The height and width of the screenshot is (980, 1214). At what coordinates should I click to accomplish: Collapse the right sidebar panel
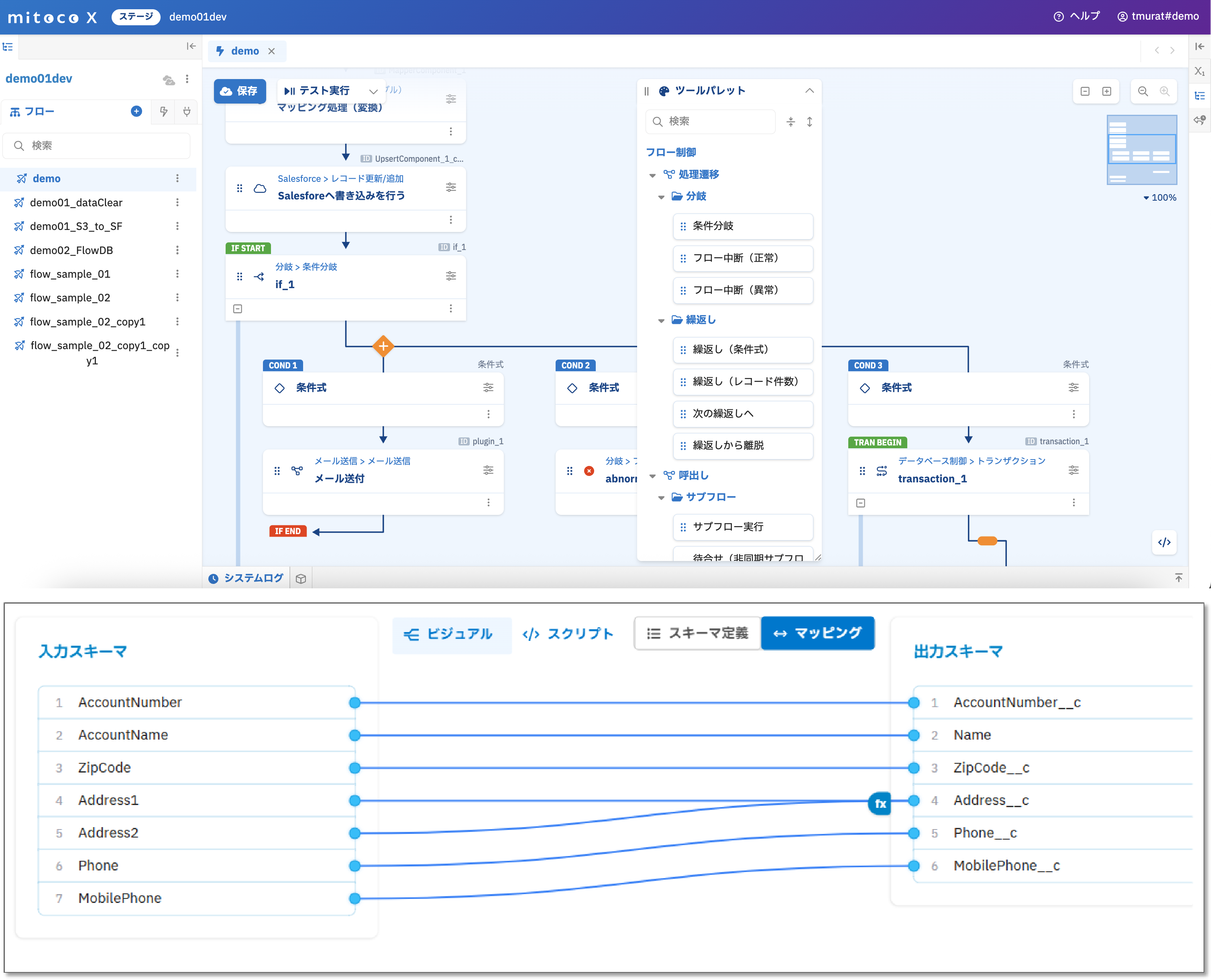tap(1200, 46)
